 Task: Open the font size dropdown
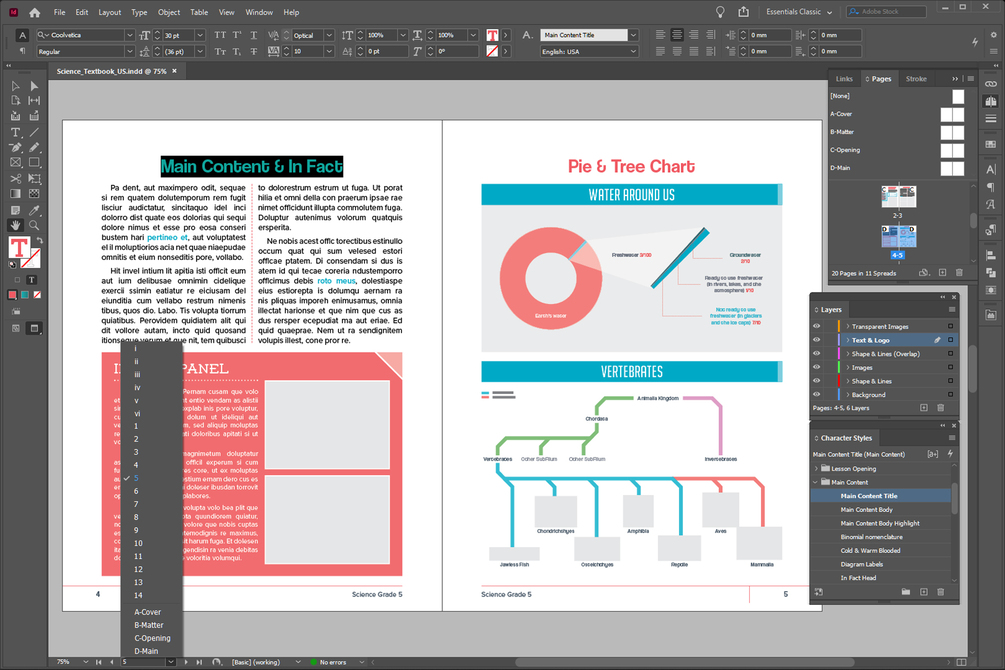point(200,35)
